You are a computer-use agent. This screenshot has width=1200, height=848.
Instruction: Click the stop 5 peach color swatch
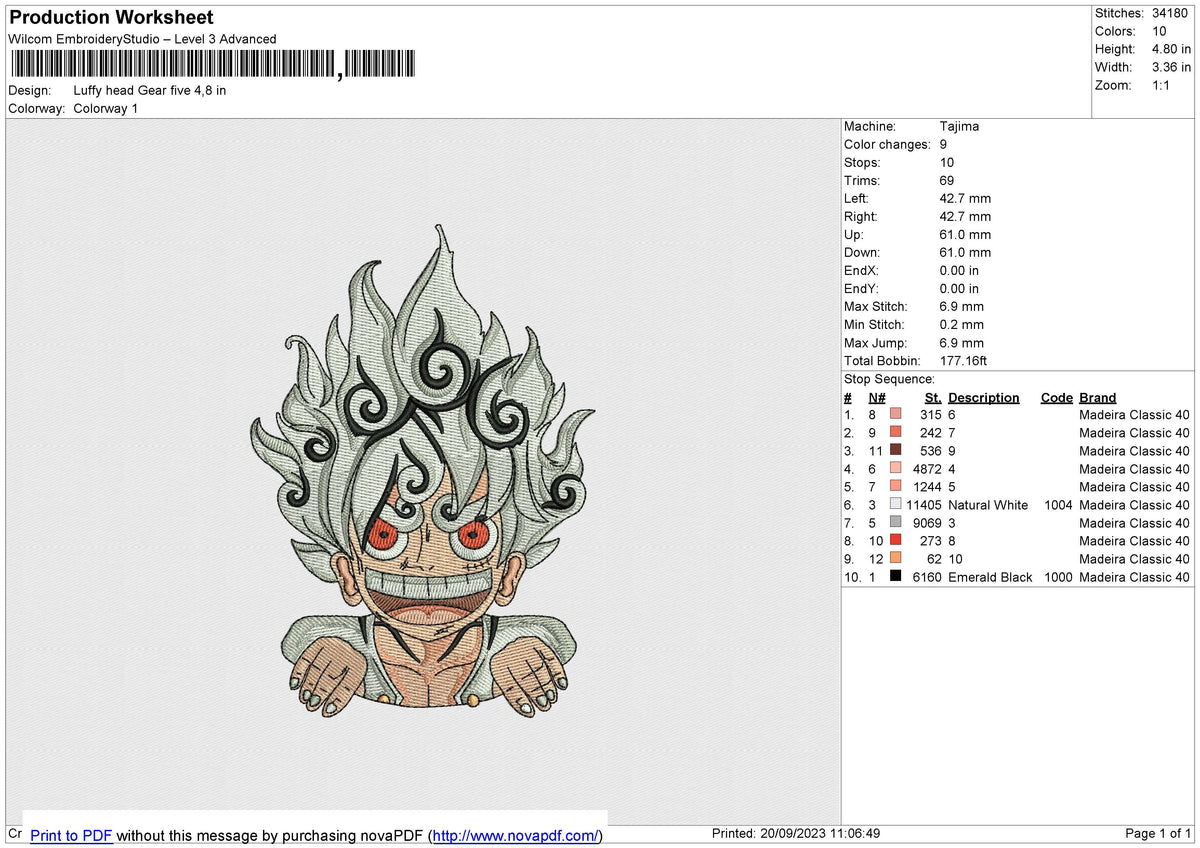pyautogui.click(x=895, y=486)
